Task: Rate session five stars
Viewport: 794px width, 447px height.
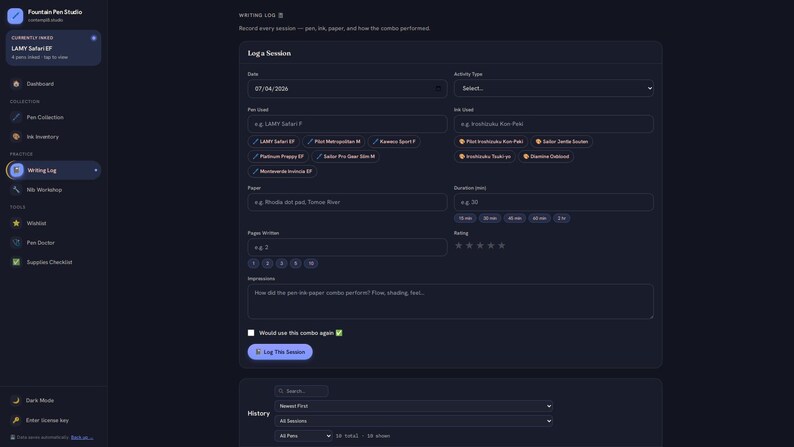Action: click(501, 246)
